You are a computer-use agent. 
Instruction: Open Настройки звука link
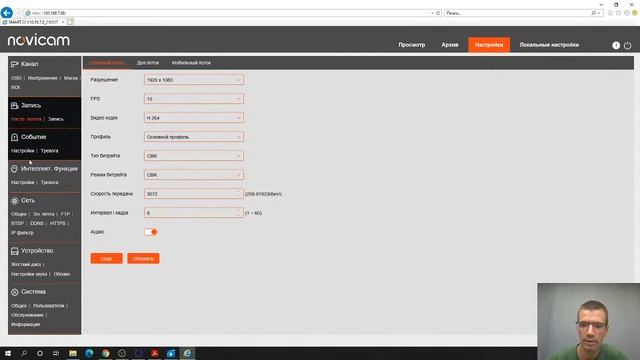(29, 274)
